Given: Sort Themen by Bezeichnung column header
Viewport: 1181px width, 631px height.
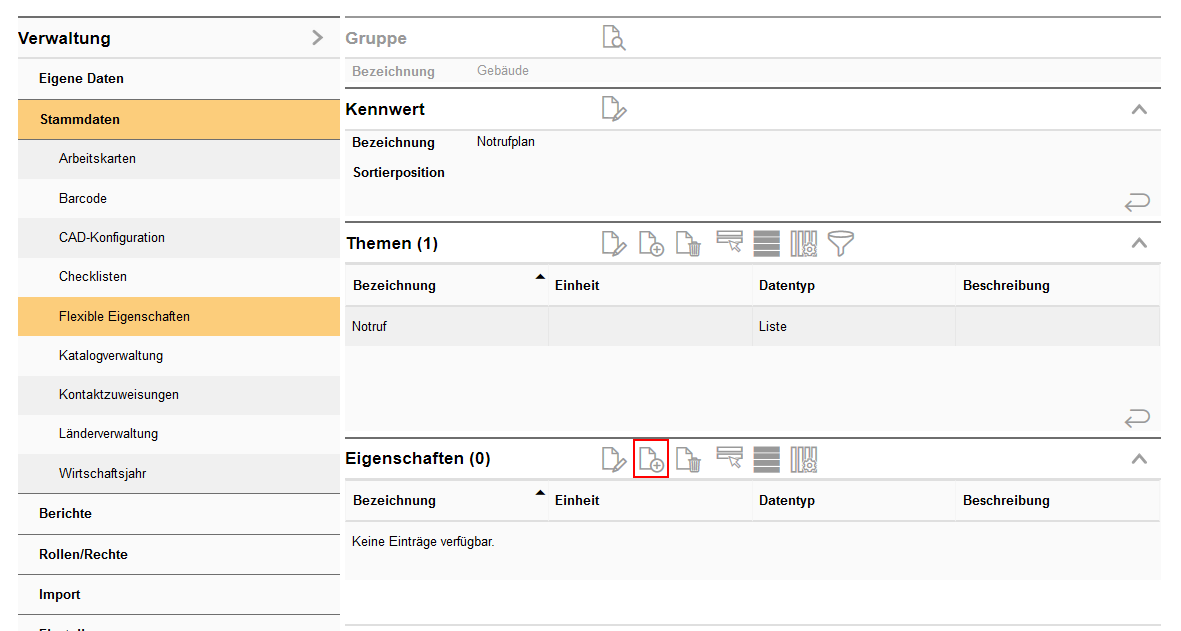Looking at the screenshot, I should tap(395, 285).
